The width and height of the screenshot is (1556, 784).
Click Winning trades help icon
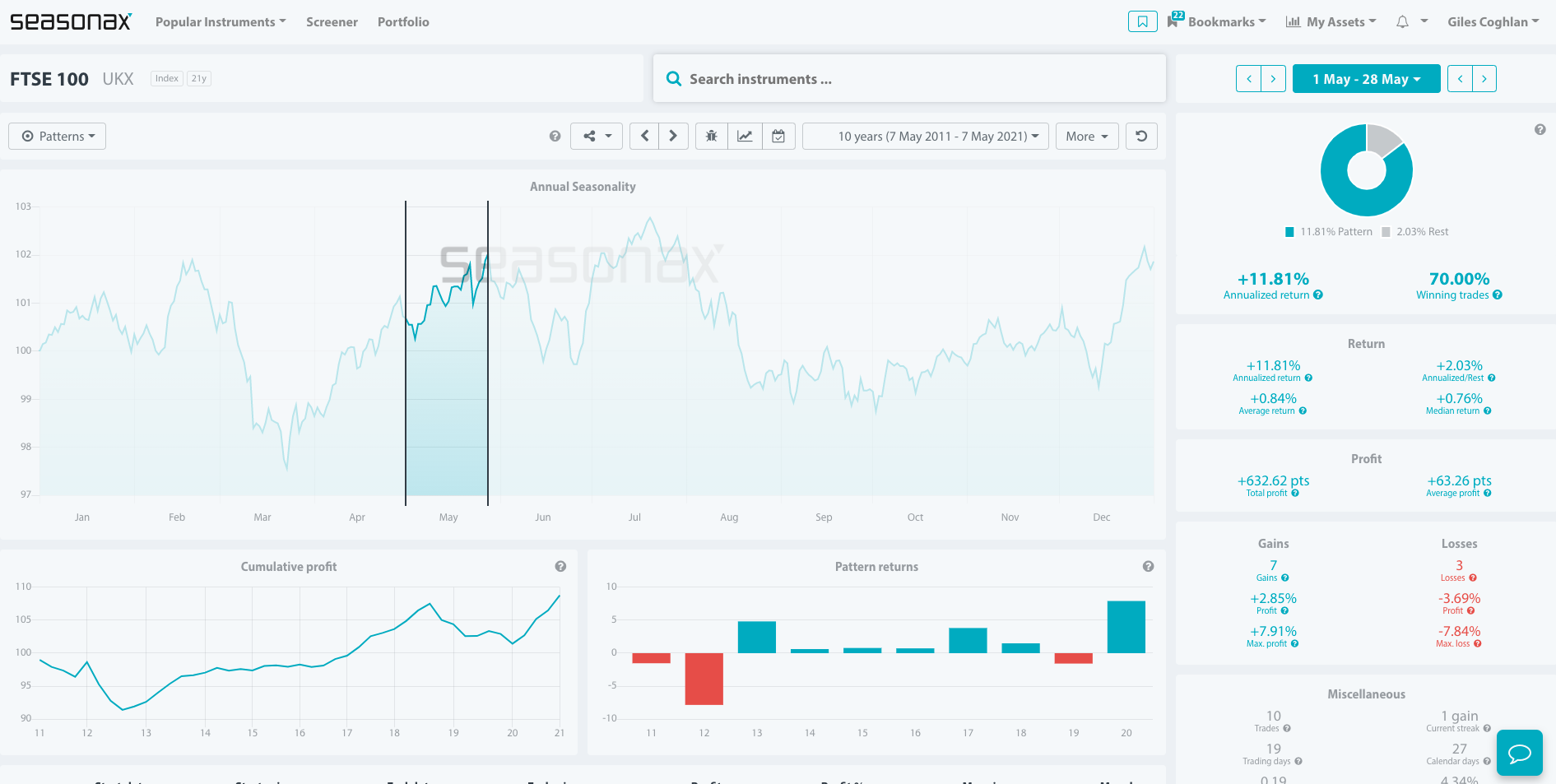point(1498,295)
